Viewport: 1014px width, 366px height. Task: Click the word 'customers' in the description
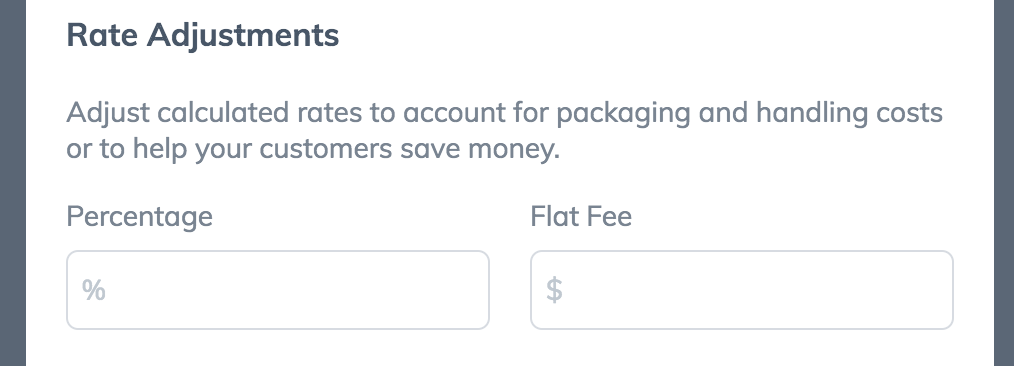click(326, 149)
